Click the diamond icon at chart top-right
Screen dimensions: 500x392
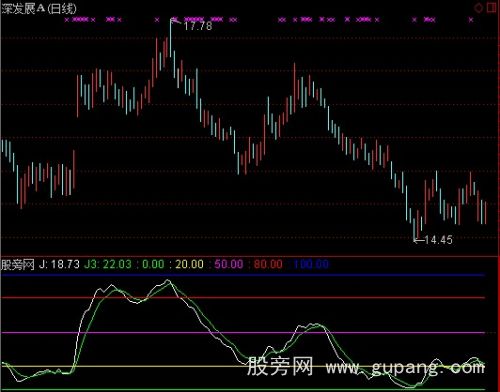coord(478,8)
